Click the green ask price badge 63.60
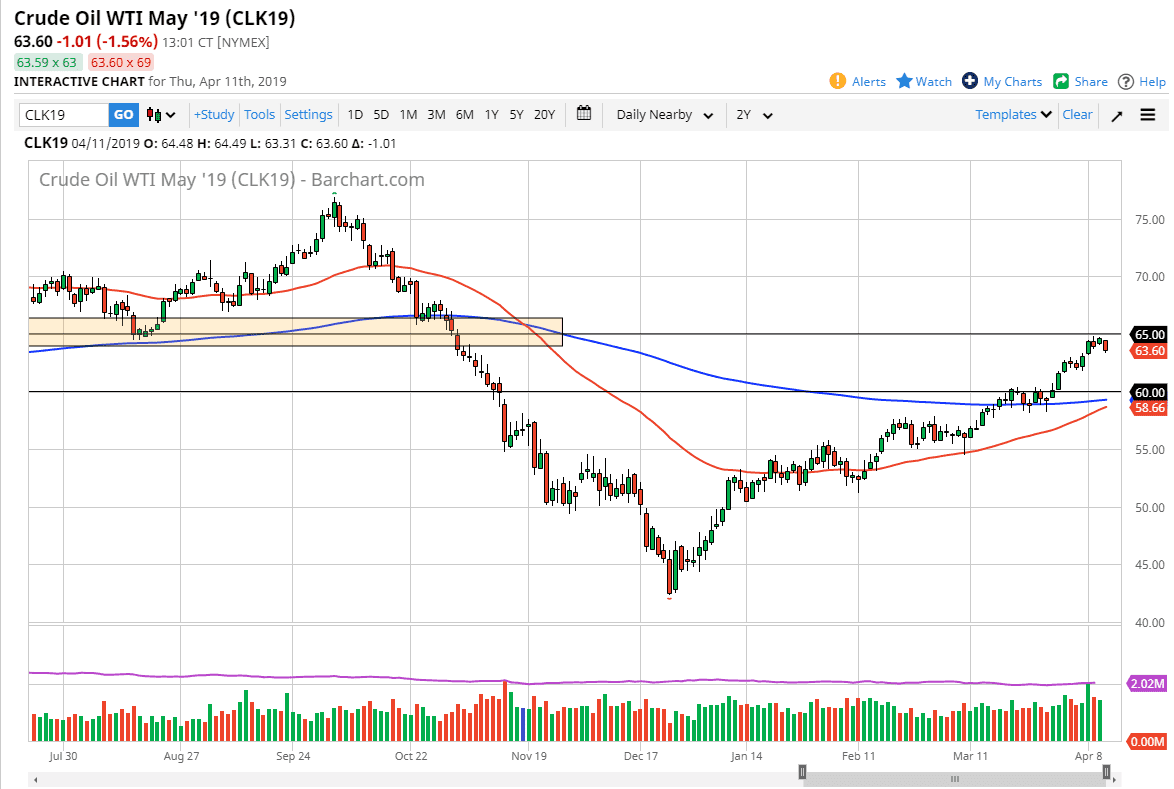 click(119, 62)
